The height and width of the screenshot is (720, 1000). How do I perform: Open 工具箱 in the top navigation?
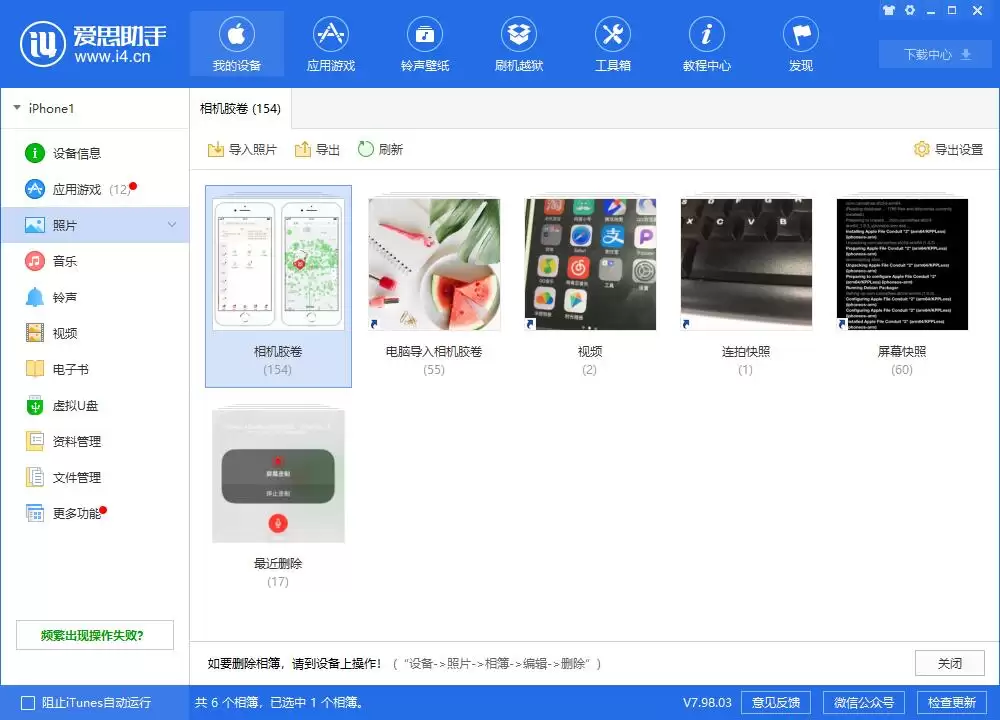613,44
